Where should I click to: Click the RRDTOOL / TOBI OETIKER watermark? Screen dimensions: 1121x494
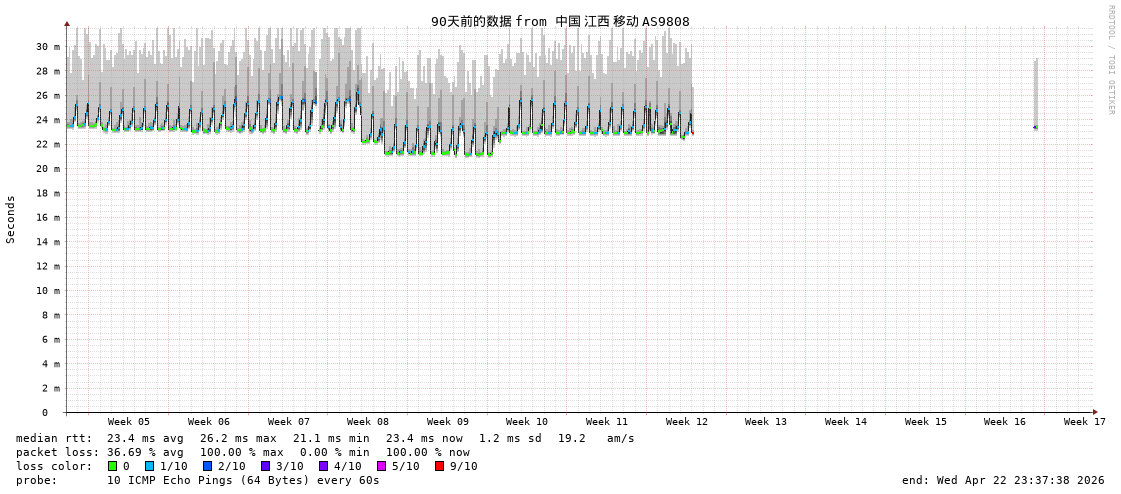click(1110, 60)
